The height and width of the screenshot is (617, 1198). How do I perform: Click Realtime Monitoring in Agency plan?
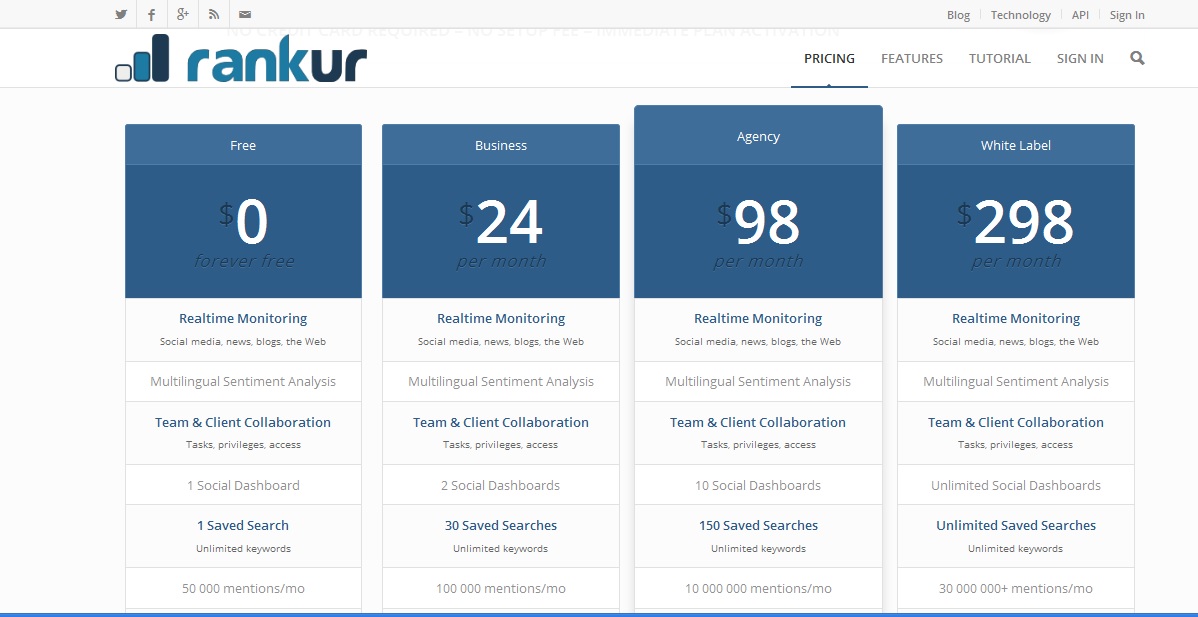[758, 318]
